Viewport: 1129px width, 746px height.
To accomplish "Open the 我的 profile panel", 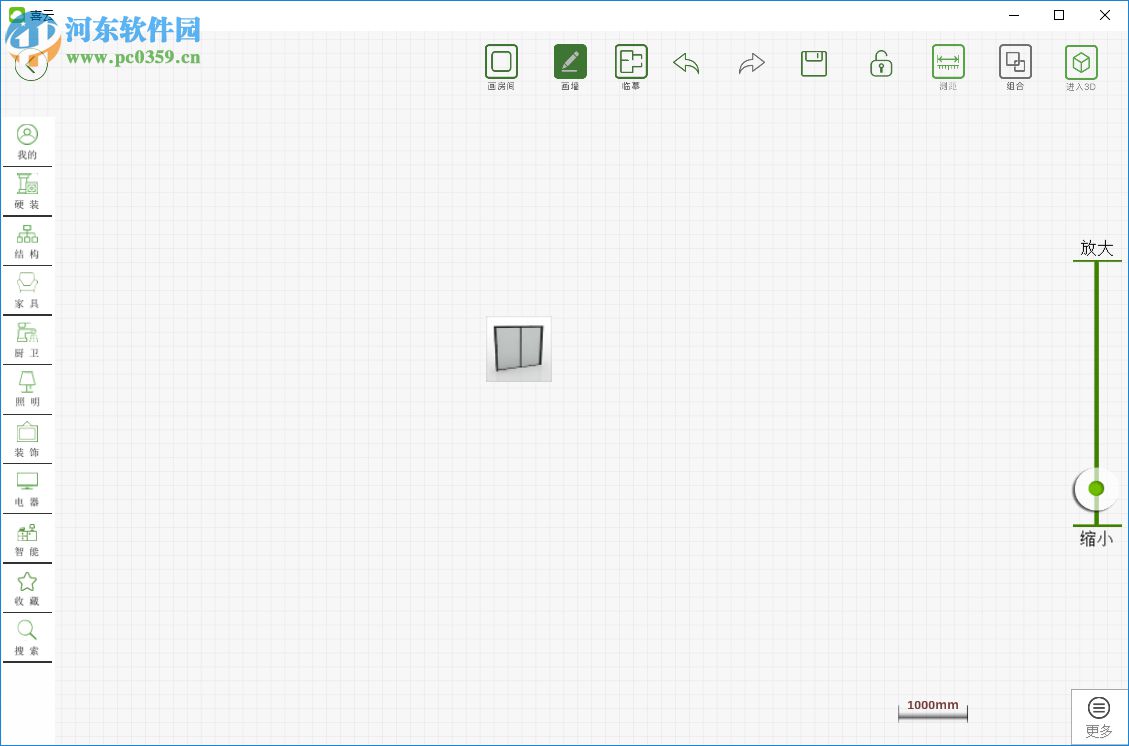I will (x=27, y=141).
